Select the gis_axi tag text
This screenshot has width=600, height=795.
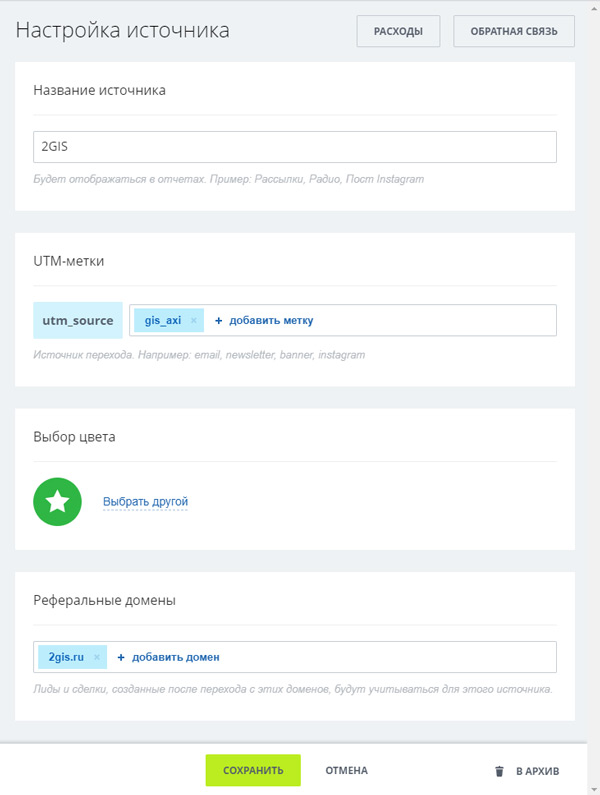tap(163, 321)
